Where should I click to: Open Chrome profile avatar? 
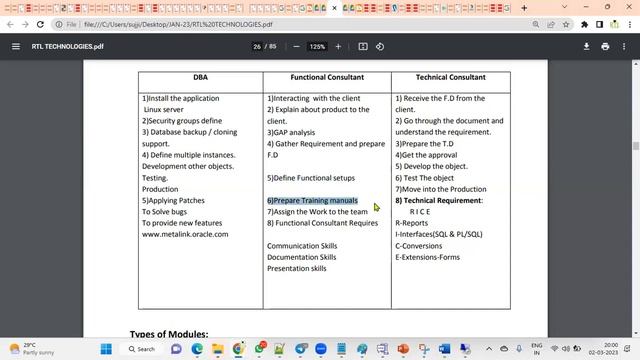[x=614, y=24]
